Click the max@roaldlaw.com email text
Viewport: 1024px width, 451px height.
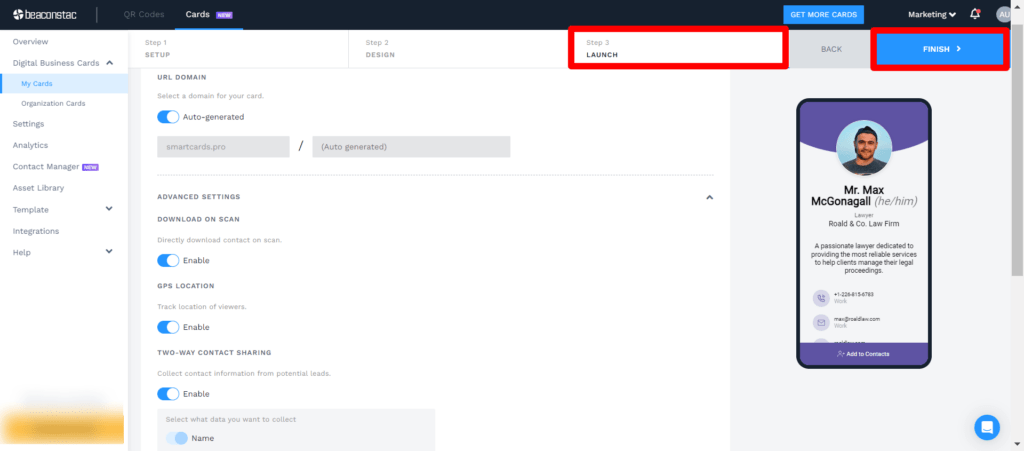[857, 319]
